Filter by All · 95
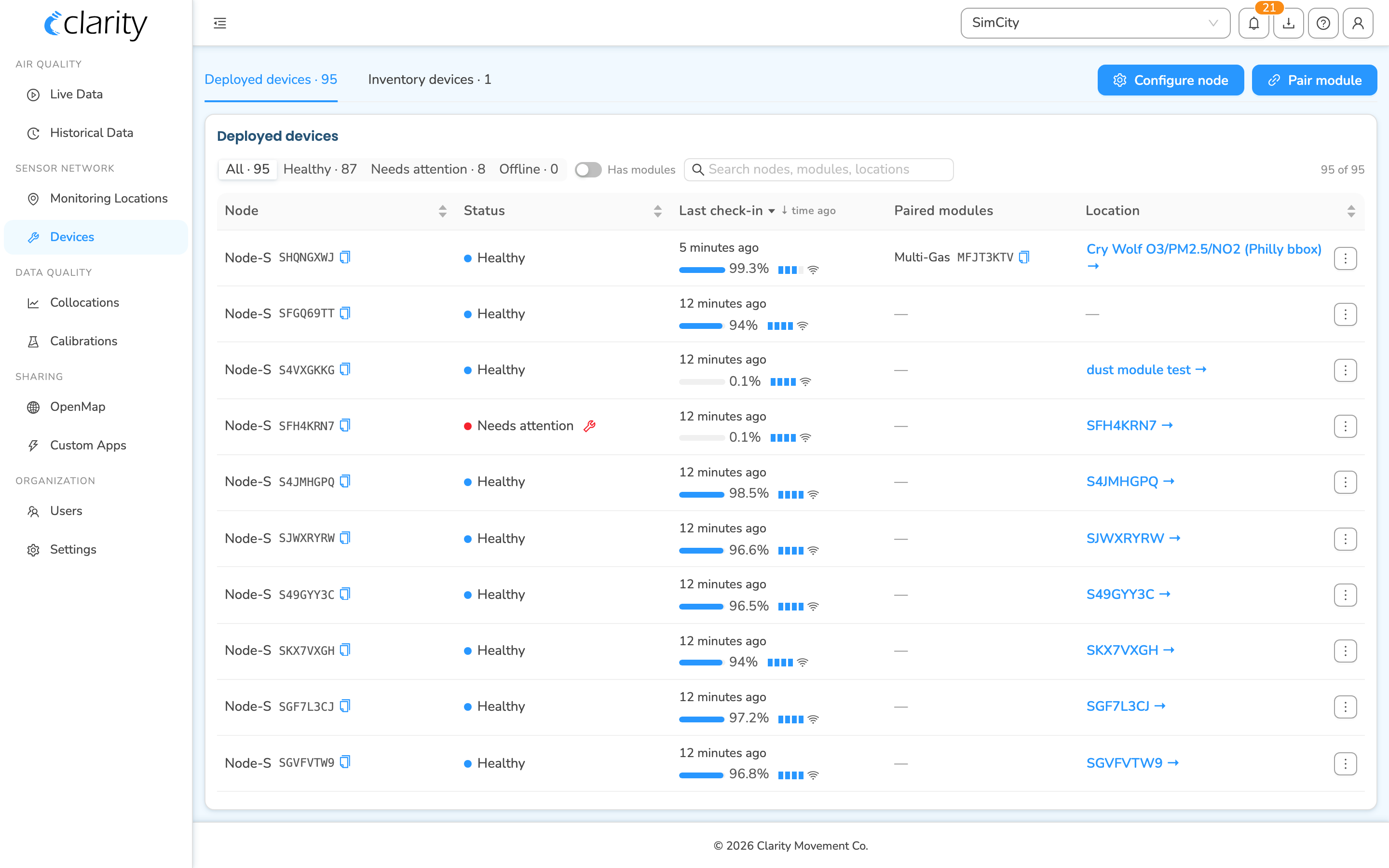1389x868 pixels. tap(247, 169)
